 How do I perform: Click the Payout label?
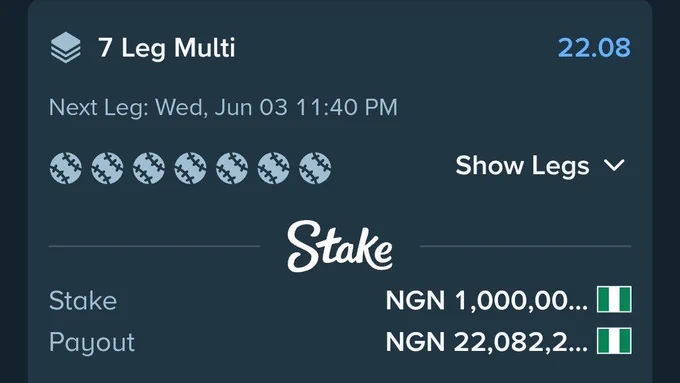[92, 343]
